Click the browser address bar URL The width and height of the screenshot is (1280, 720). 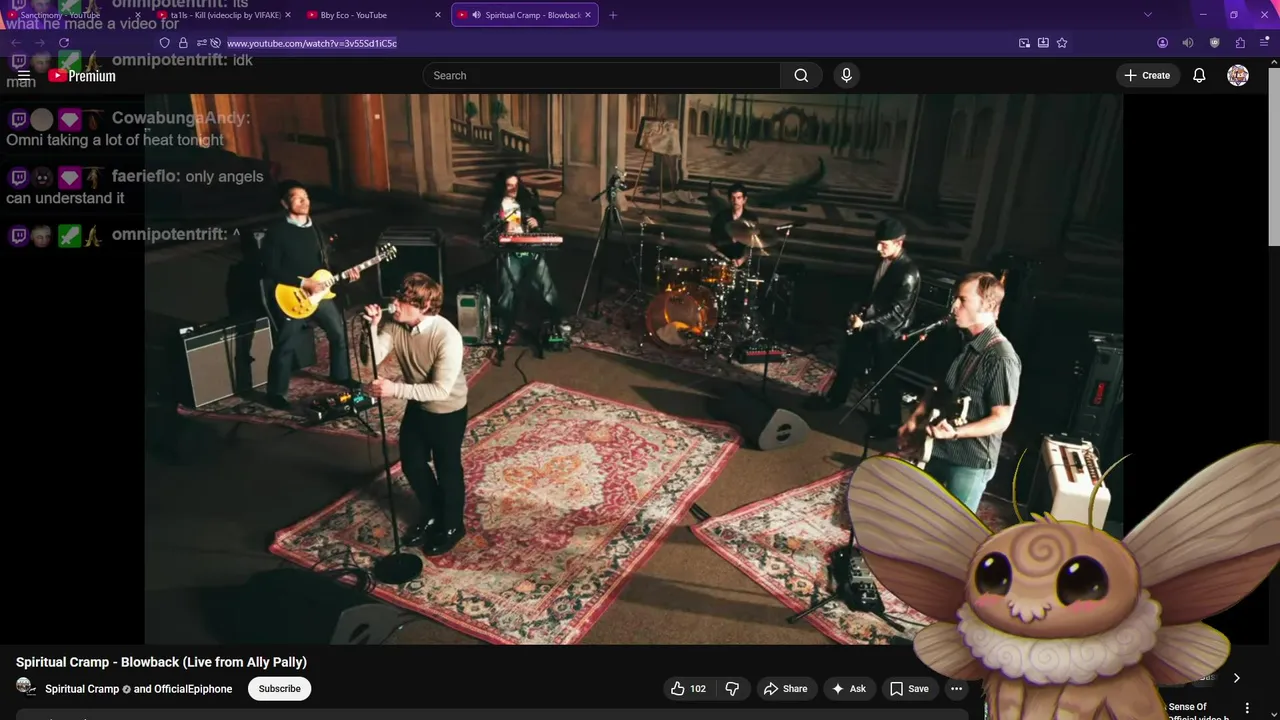point(312,43)
